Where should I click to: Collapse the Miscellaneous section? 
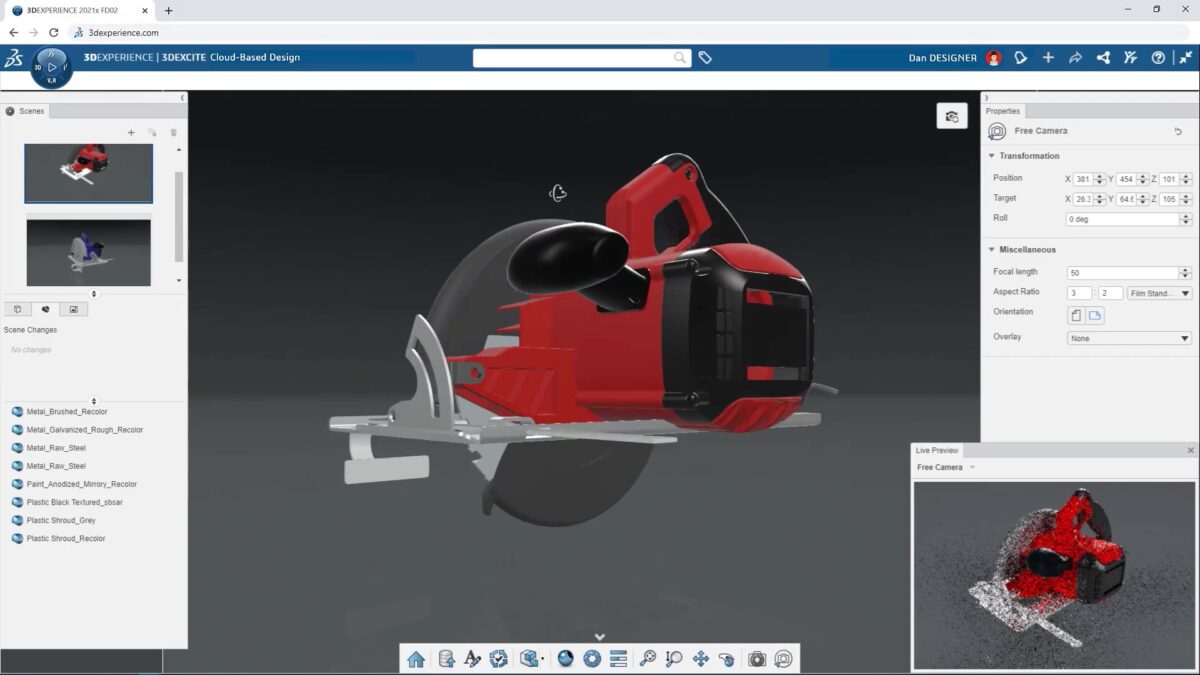coord(992,250)
